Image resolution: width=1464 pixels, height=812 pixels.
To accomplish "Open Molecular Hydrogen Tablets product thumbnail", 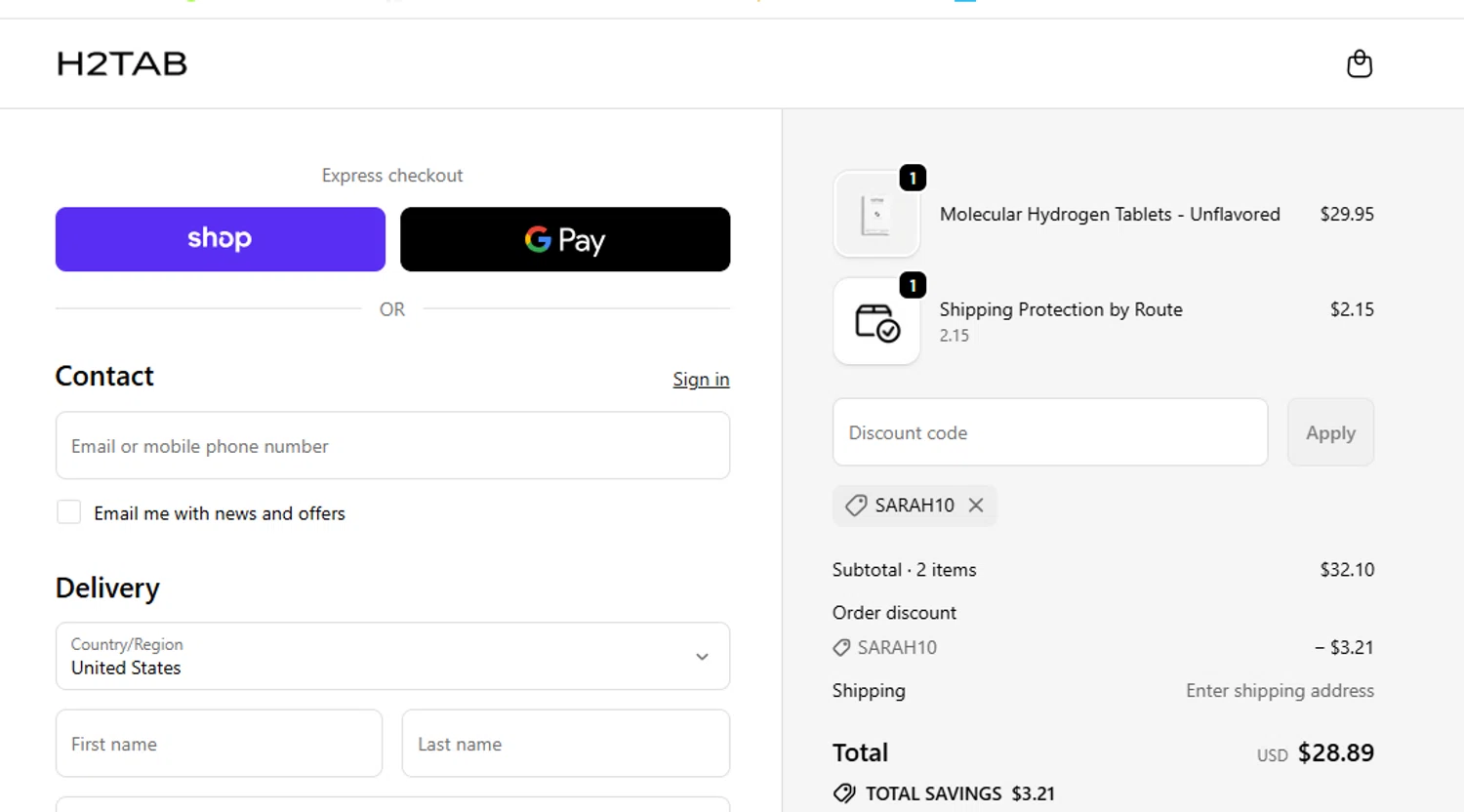I will coord(876,214).
